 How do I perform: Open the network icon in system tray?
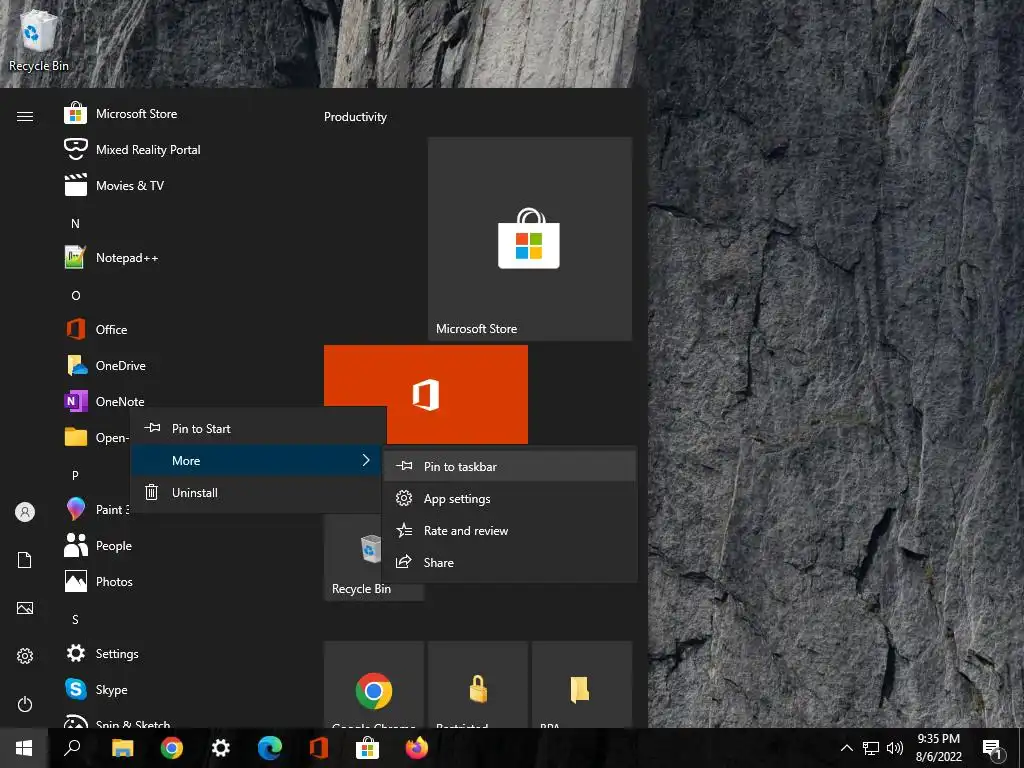tap(871, 748)
